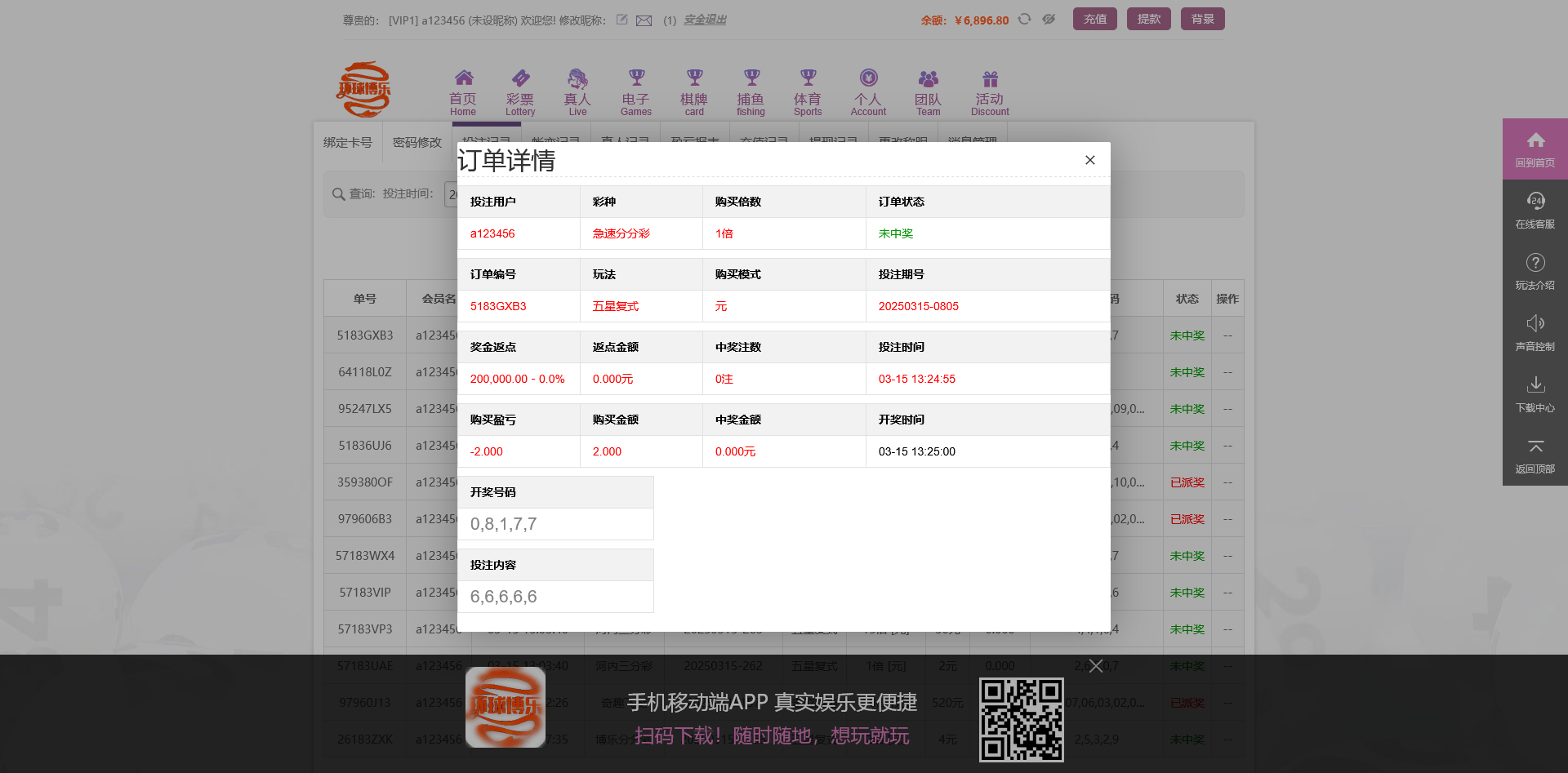Open the 捕鱼 fishing games icon
Image resolution: width=1568 pixels, height=773 pixels.
tap(750, 90)
